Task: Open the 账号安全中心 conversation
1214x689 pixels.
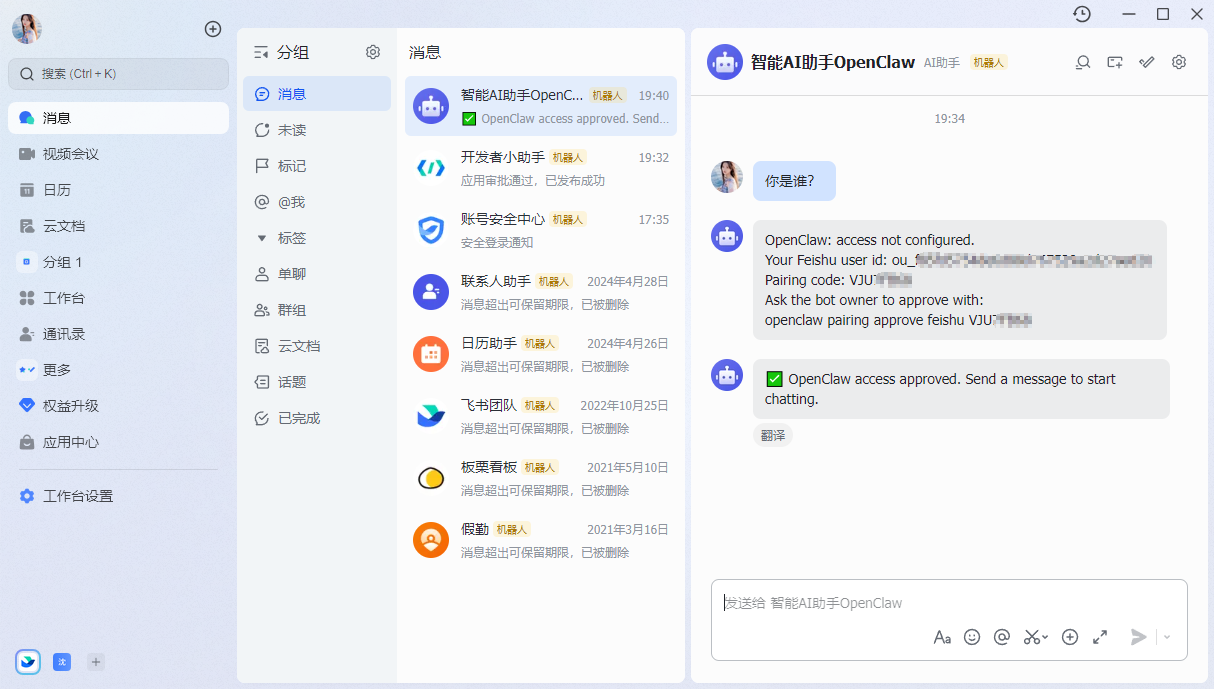Action: pos(541,230)
